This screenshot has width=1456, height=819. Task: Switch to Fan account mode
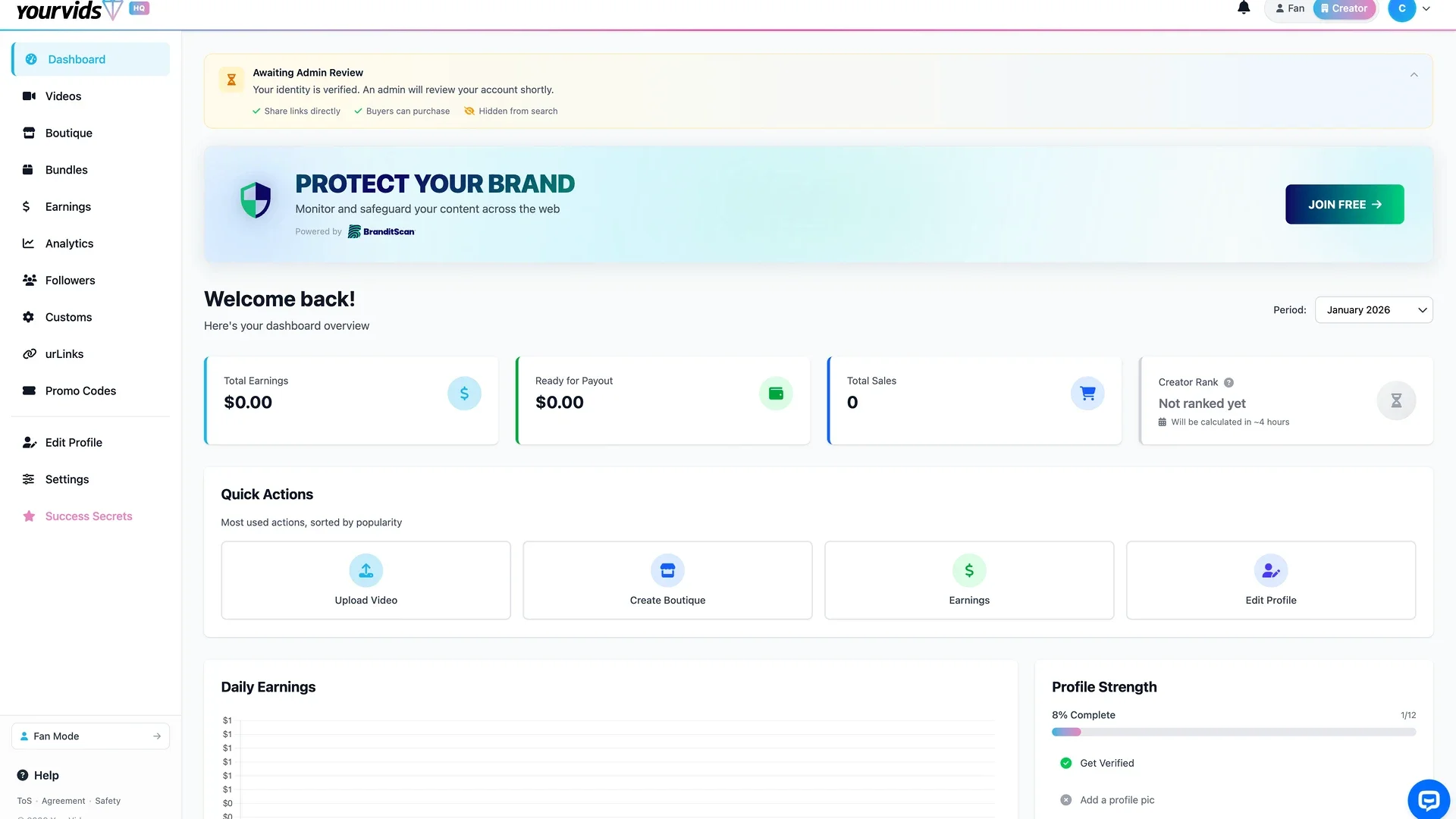click(1289, 8)
